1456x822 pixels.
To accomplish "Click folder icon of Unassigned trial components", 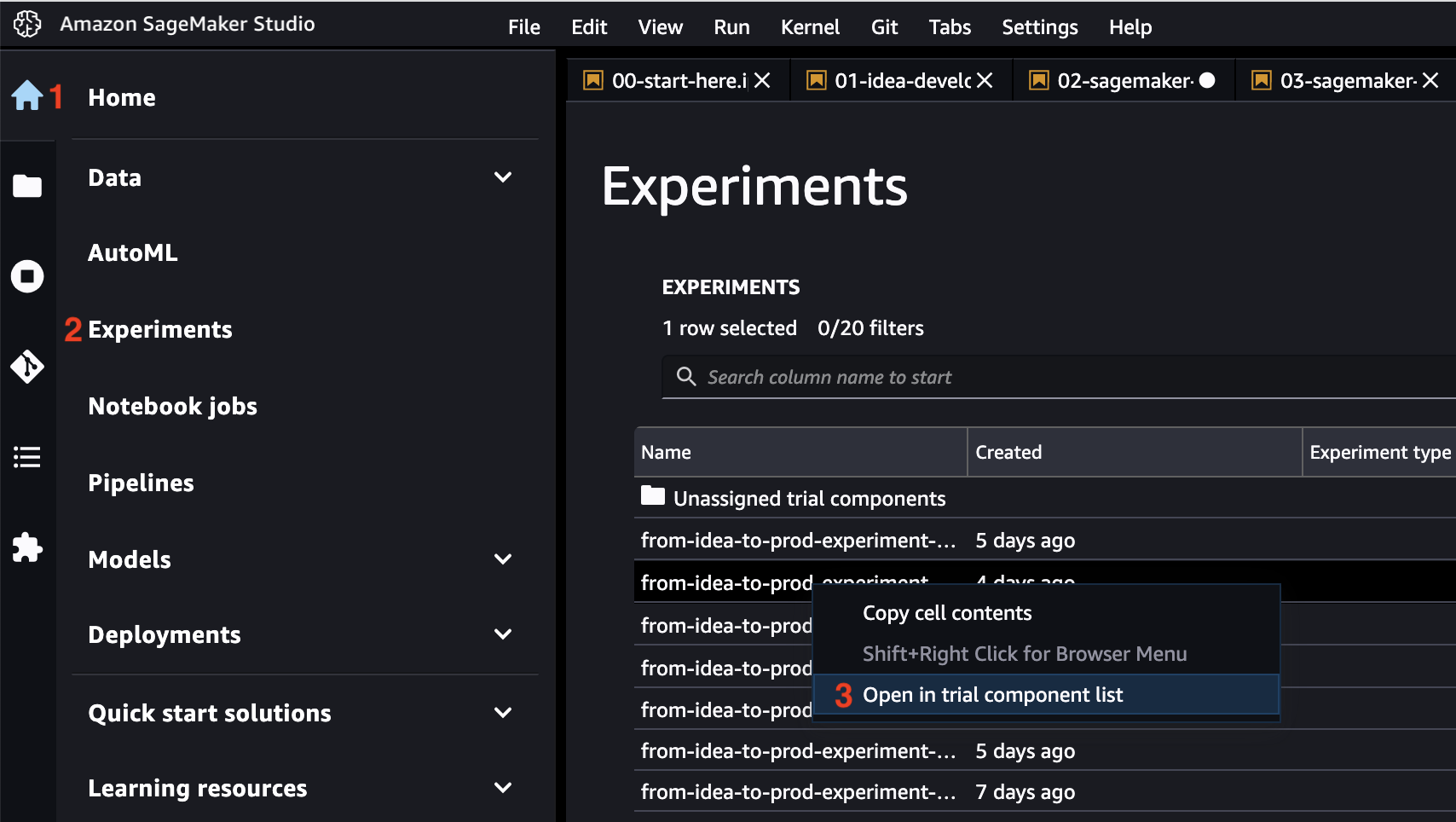I will 653,495.
